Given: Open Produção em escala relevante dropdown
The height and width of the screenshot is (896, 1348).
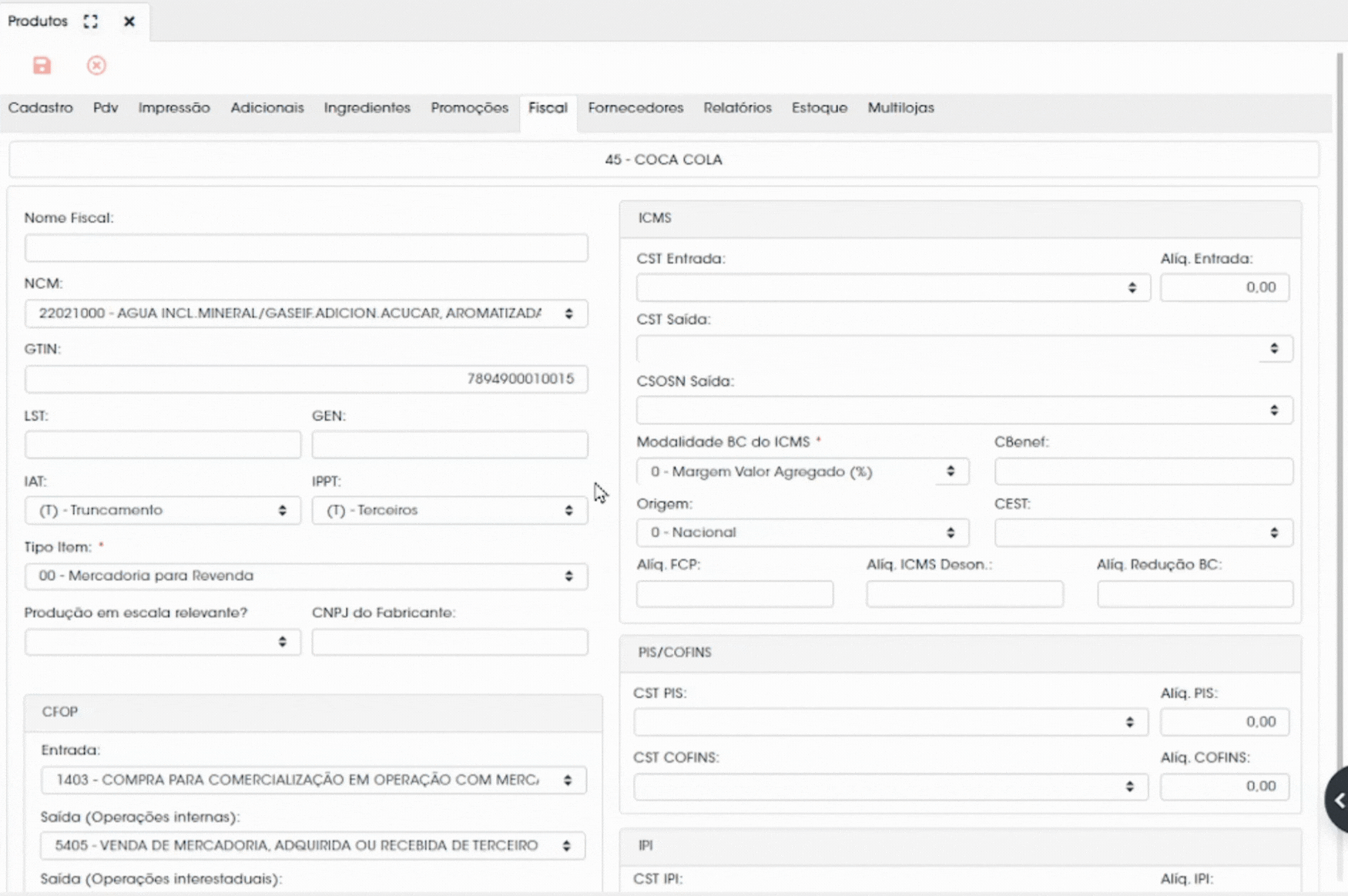Looking at the screenshot, I should 163,642.
